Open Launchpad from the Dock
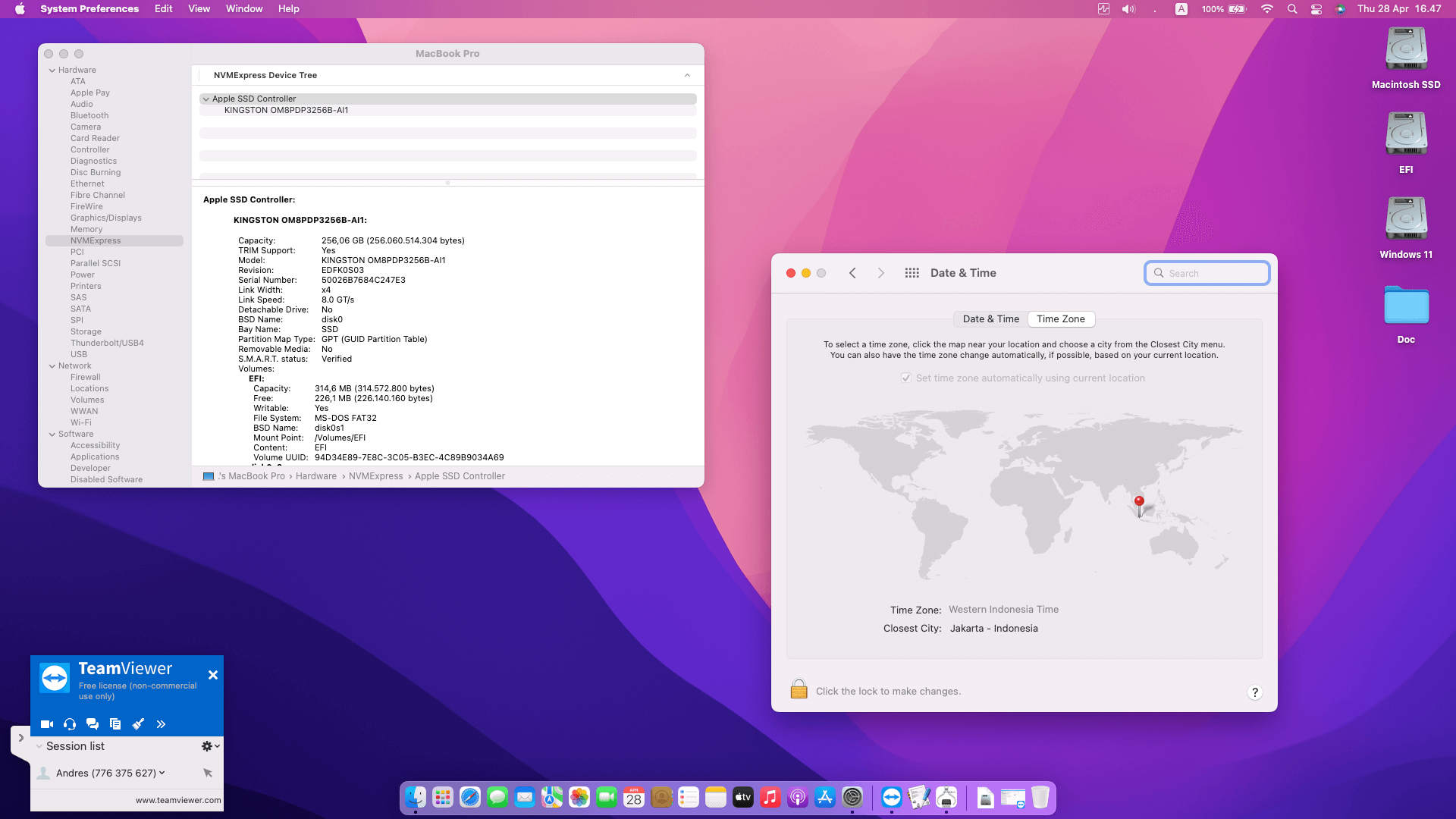Screen dimensions: 1456x819 pyautogui.click(x=443, y=798)
